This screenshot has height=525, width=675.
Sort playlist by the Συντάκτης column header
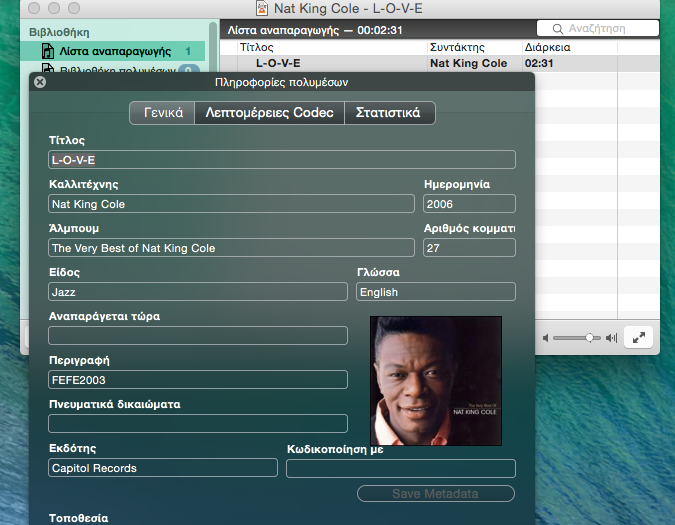pyautogui.click(x=474, y=47)
